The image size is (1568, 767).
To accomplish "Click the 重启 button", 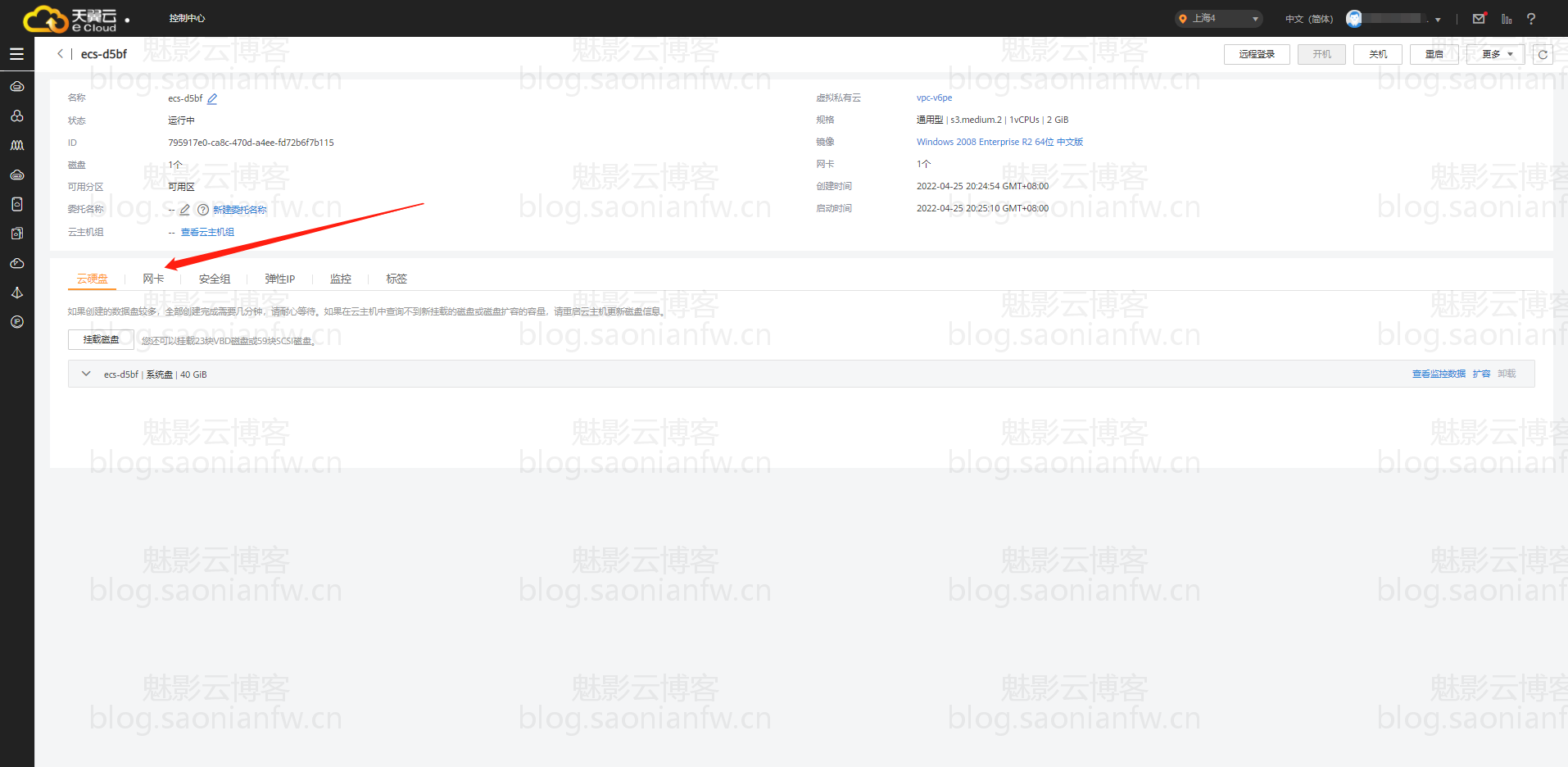I will point(1434,55).
